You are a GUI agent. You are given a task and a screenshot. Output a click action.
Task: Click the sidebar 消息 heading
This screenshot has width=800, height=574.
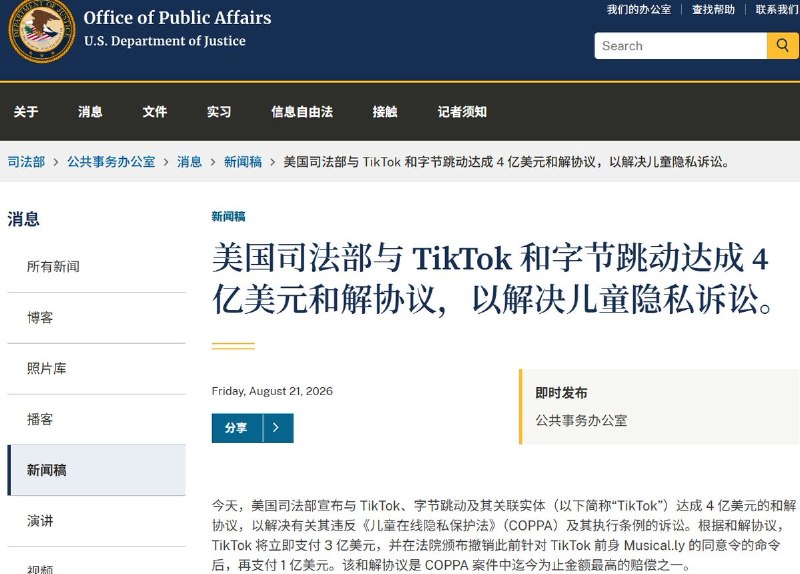(x=23, y=219)
